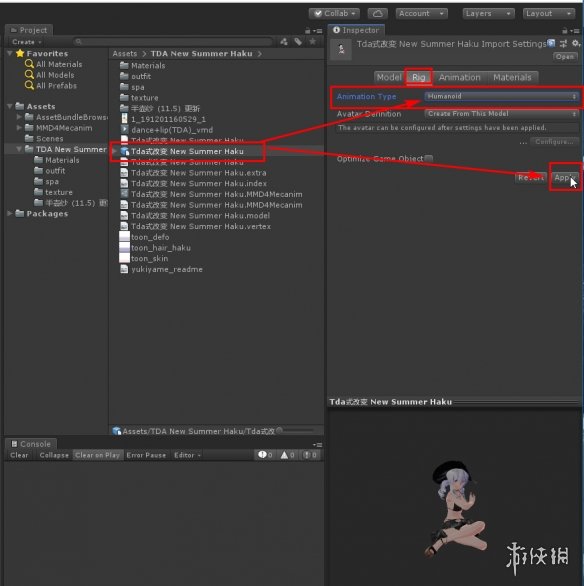Expand the Packages folder tree
Image resolution: width=584 pixels, height=586 pixels.
(10, 213)
